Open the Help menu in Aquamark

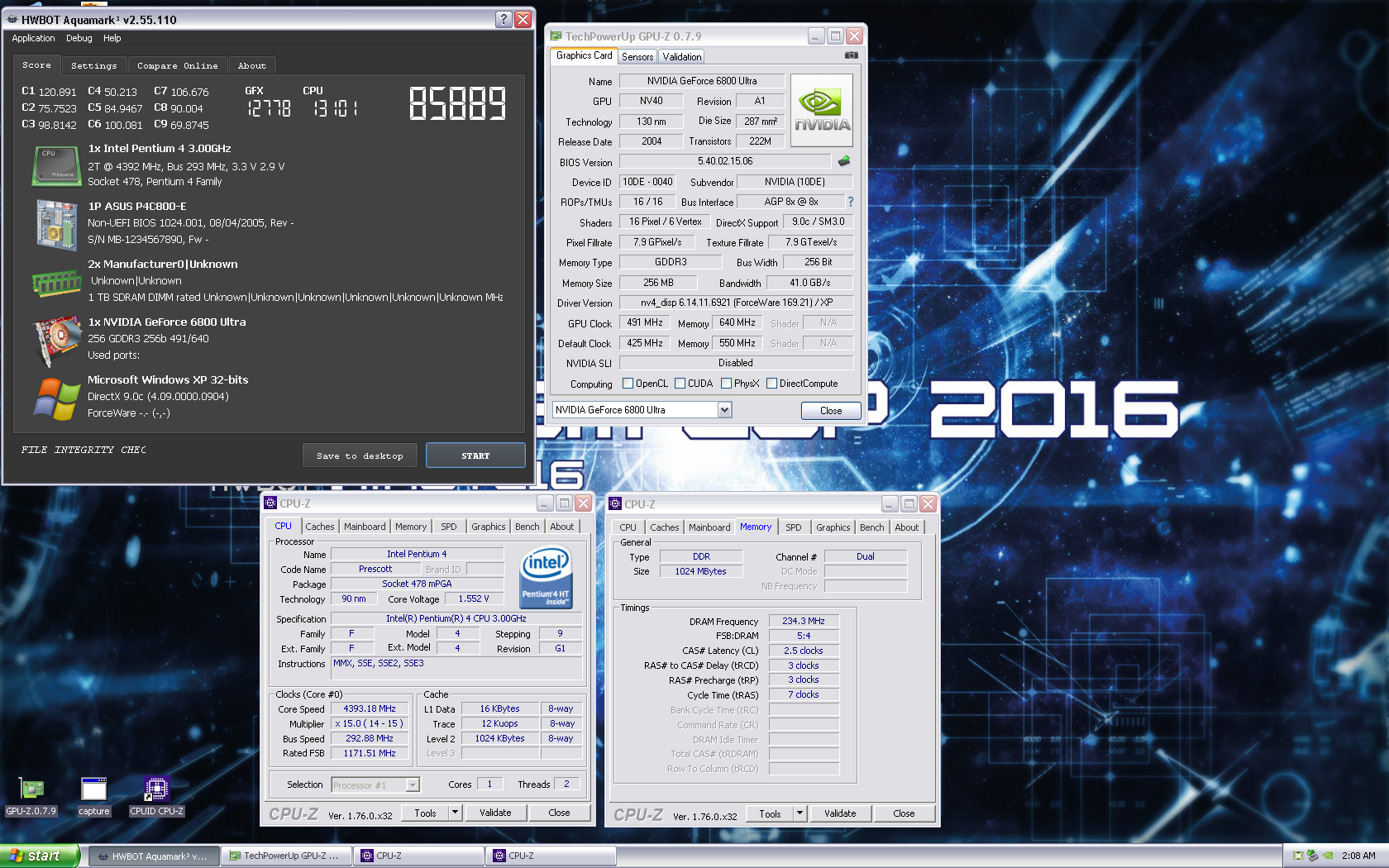click(x=112, y=38)
